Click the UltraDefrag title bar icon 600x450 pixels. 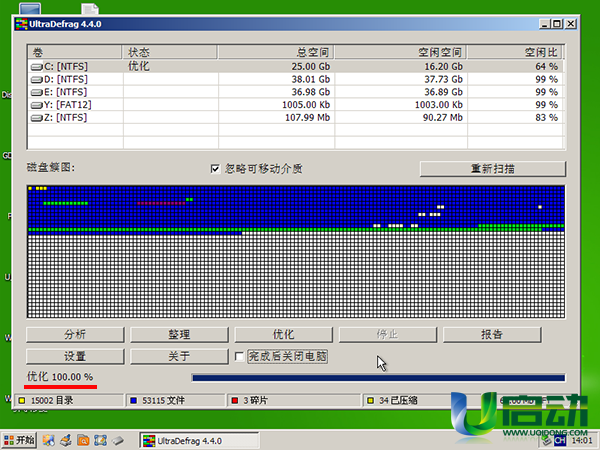coord(21,24)
